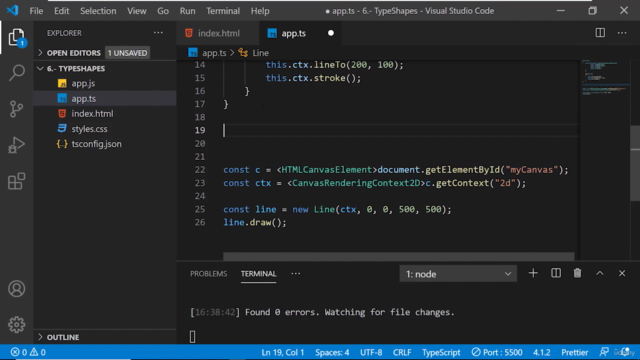This screenshot has height=360, width=640.
Task: Kill the terminal with trash icon
Action: click(x=577, y=273)
